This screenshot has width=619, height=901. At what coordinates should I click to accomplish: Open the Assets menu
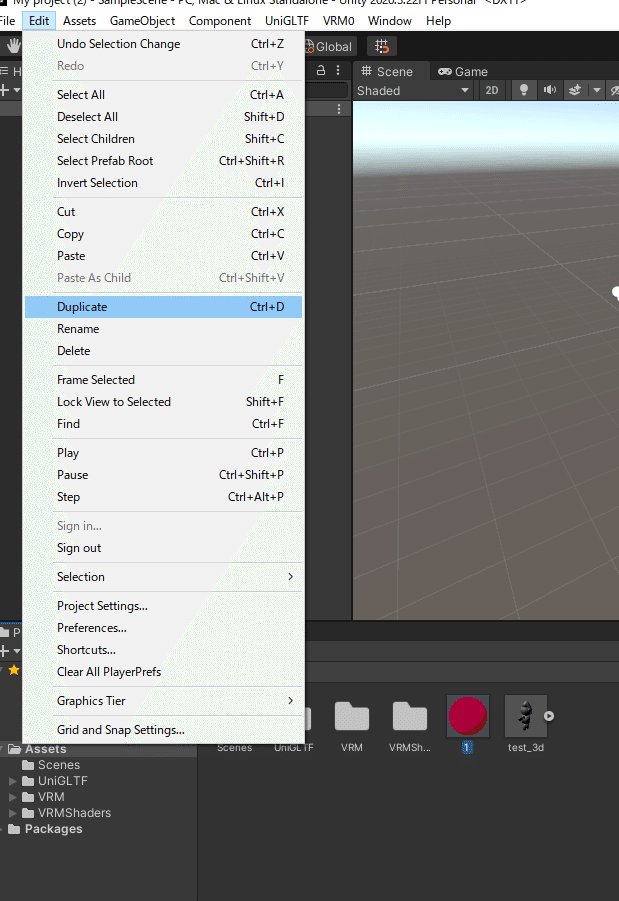point(79,21)
